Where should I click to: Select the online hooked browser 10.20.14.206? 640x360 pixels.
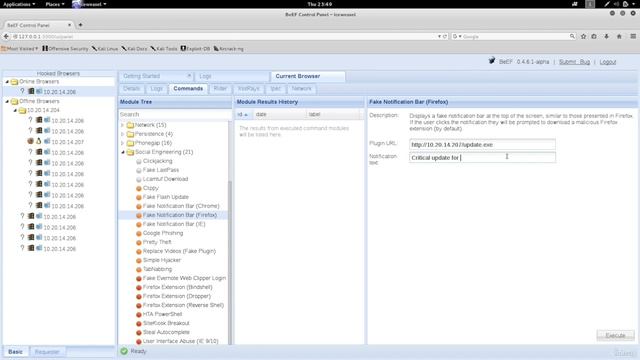[59, 92]
